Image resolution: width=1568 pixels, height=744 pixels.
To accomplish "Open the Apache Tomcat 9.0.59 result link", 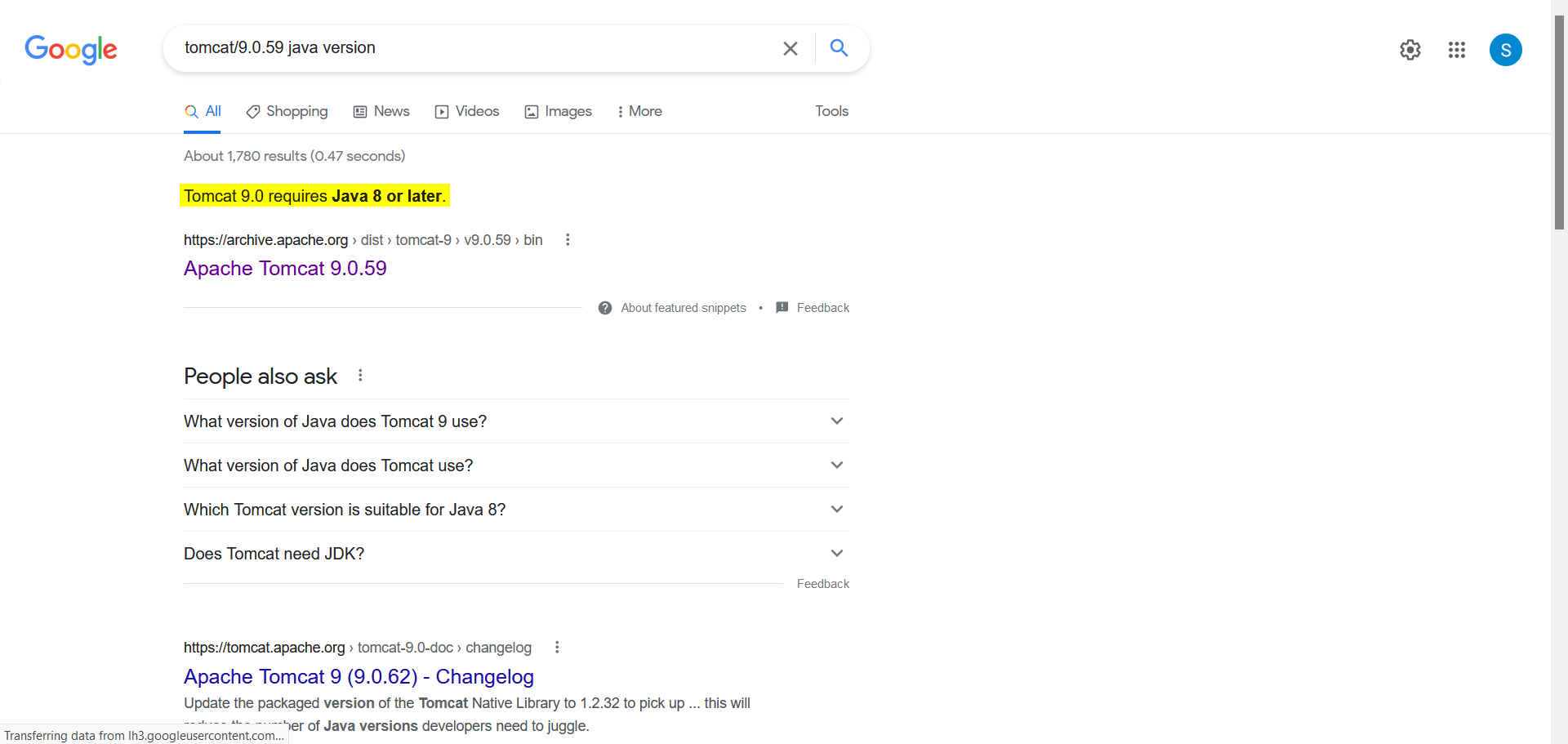I will (285, 269).
